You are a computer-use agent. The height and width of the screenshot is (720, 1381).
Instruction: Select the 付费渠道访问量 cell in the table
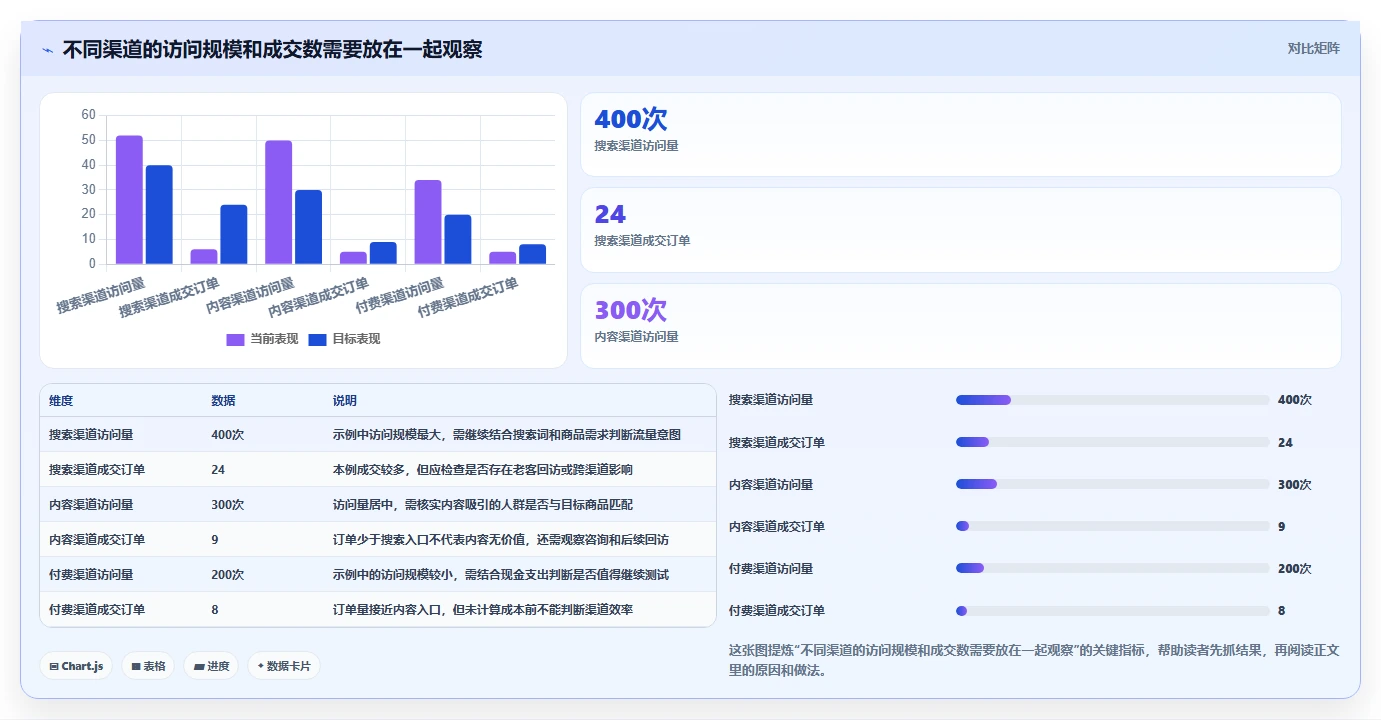[91, 575]
